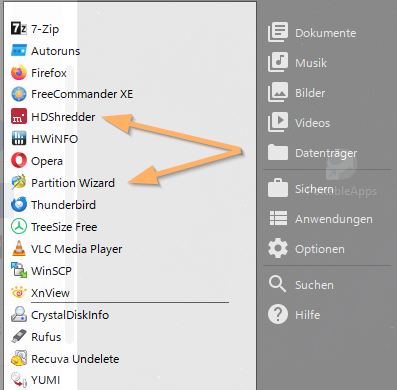The image size is (397, 390).
Task: Start Thunderbird mail icon
Action: pyautogui.click(x=19, y=204)
